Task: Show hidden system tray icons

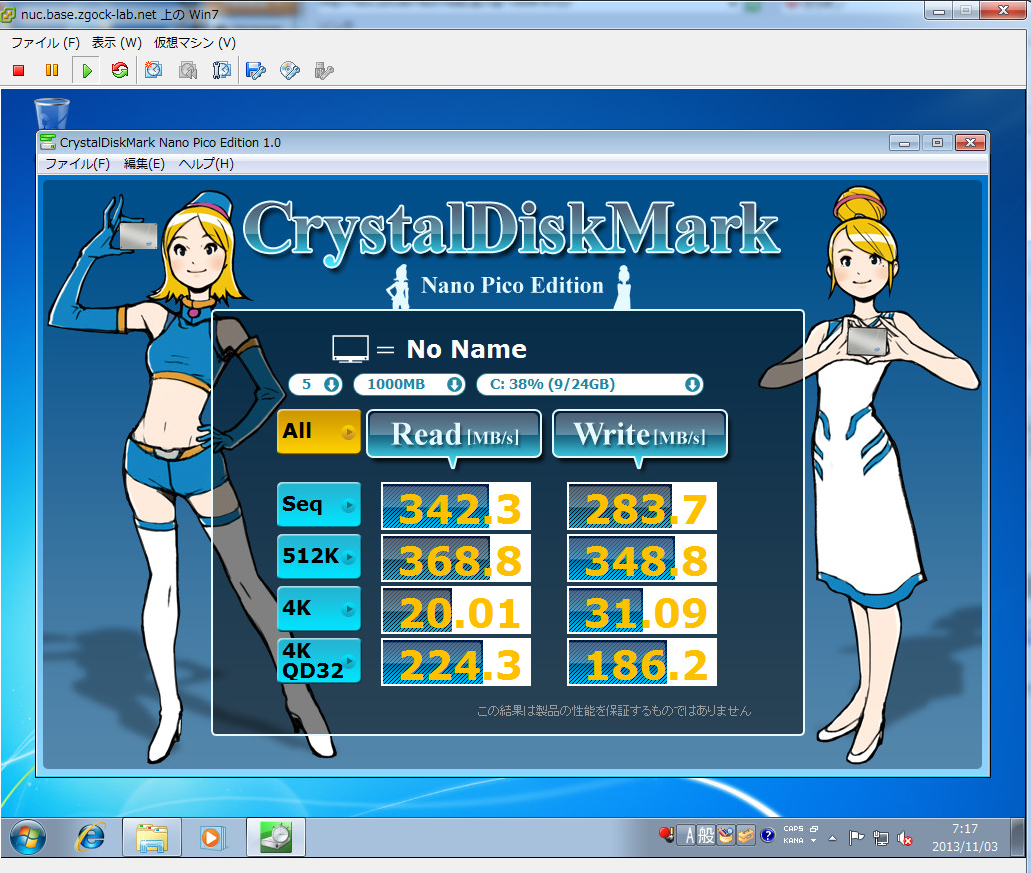Action: (x=832, y=838)
